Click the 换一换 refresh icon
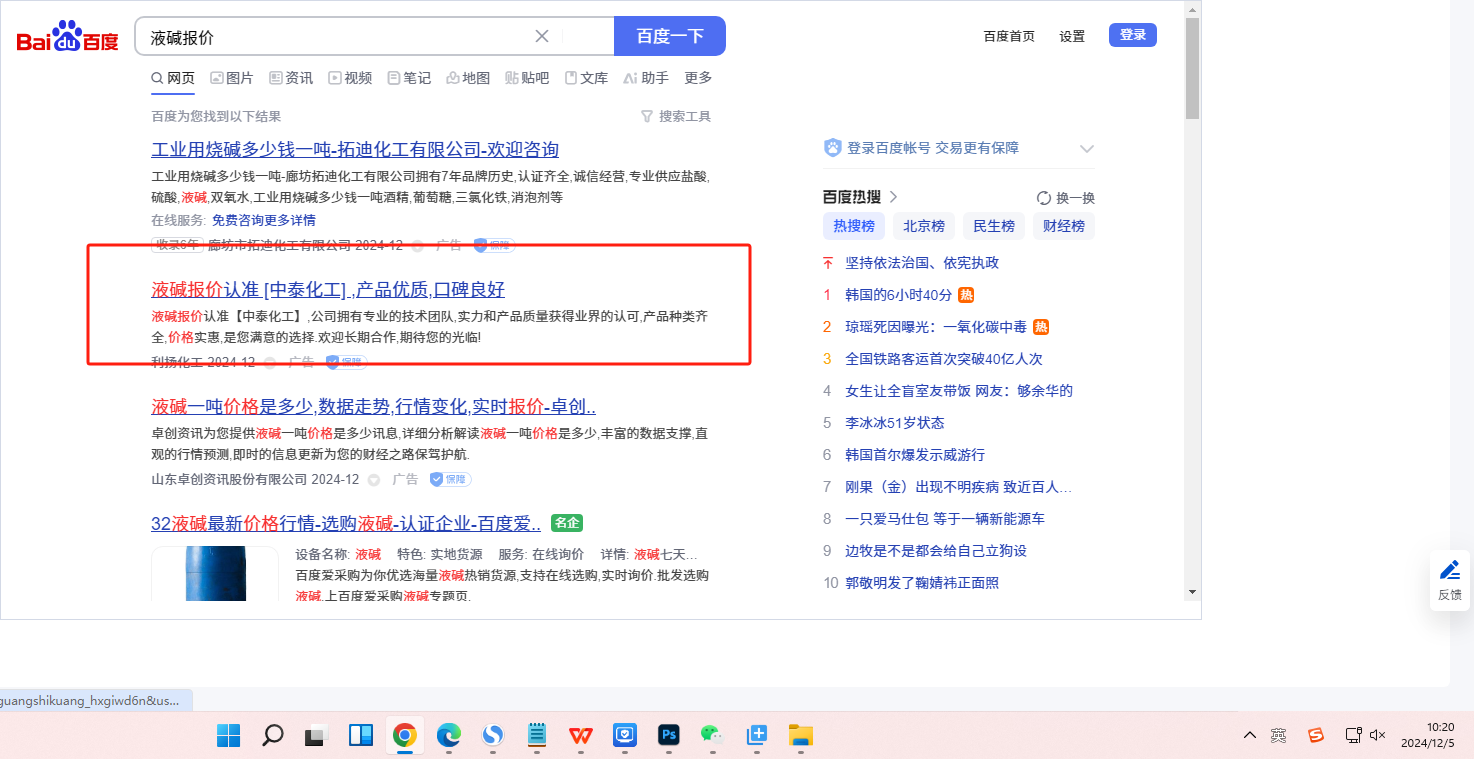Screen dimensions: 1474x759 coord(1044,198)
